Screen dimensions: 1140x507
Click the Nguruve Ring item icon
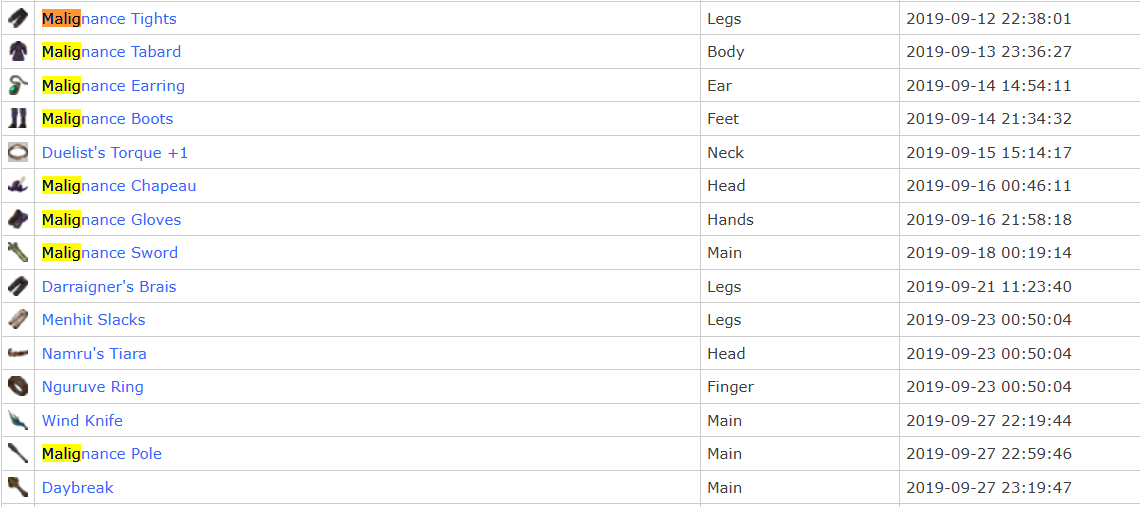point(18,386)
